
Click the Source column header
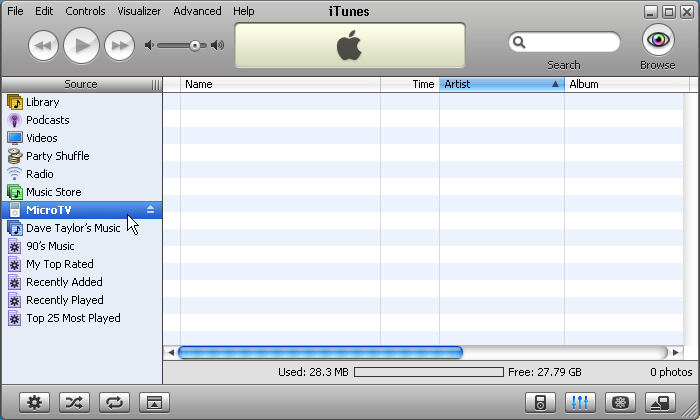[x=81, y=84]
